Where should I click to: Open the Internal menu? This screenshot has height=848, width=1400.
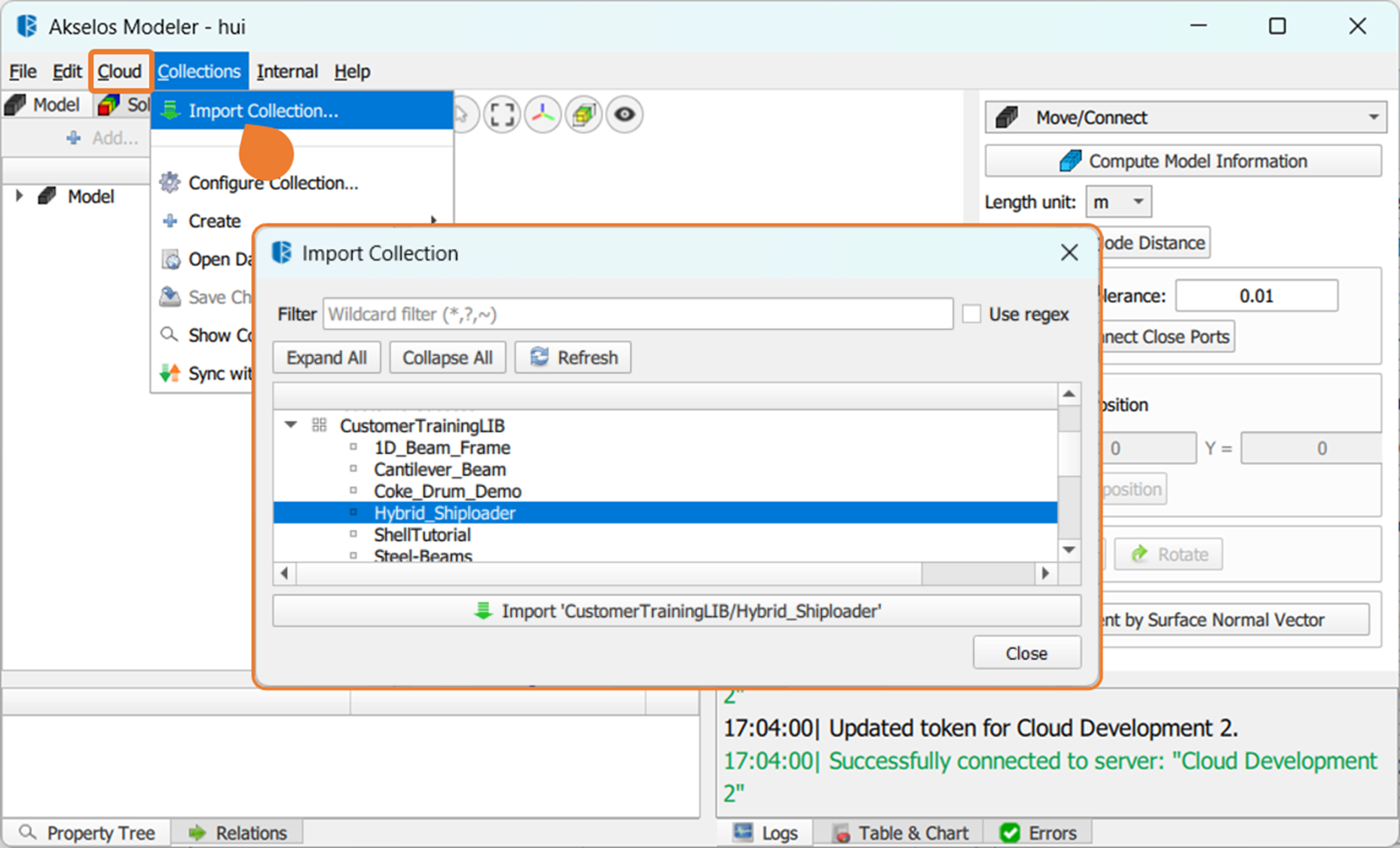click(287, 72)
